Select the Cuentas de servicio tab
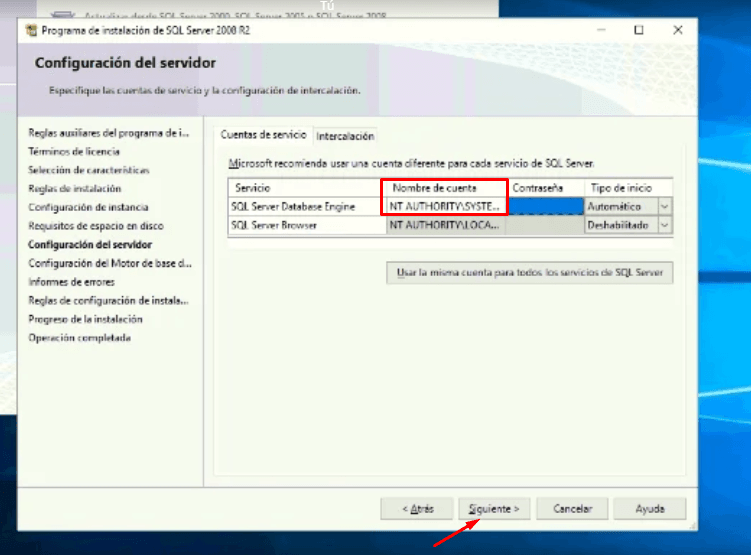 click(260, 135)
